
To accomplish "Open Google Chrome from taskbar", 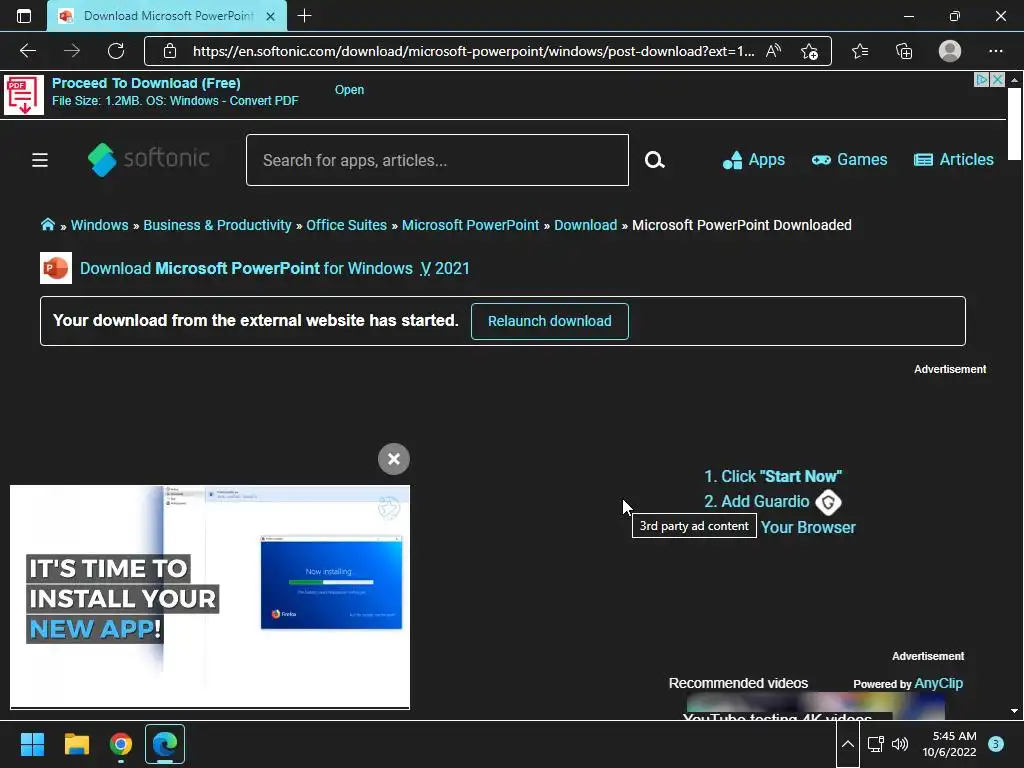I will [121, 744].
